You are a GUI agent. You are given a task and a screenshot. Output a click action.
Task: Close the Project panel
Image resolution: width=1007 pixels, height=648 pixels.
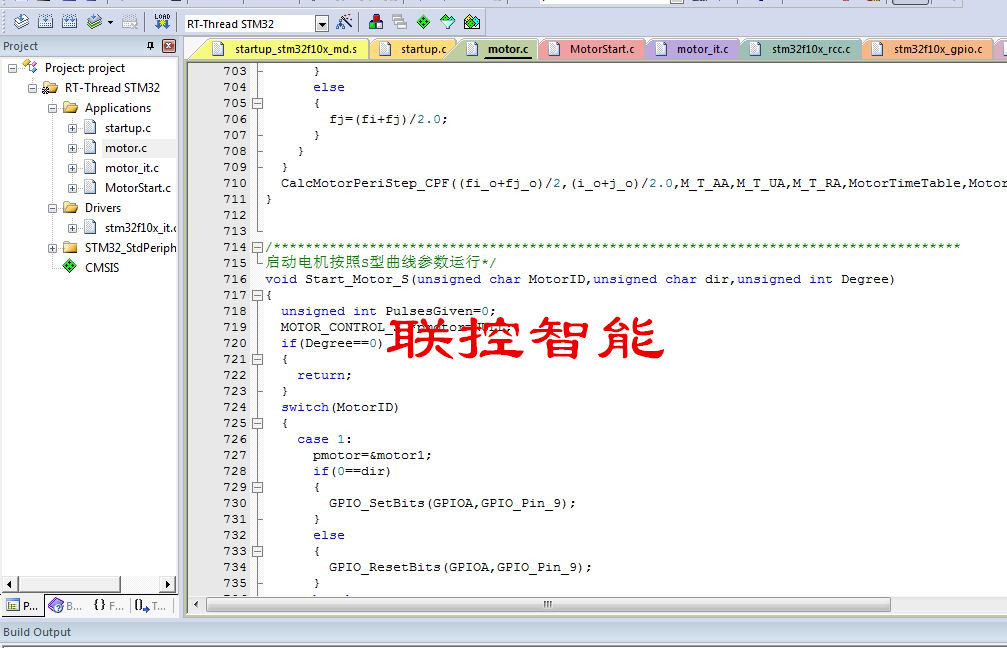coord(169,46)
